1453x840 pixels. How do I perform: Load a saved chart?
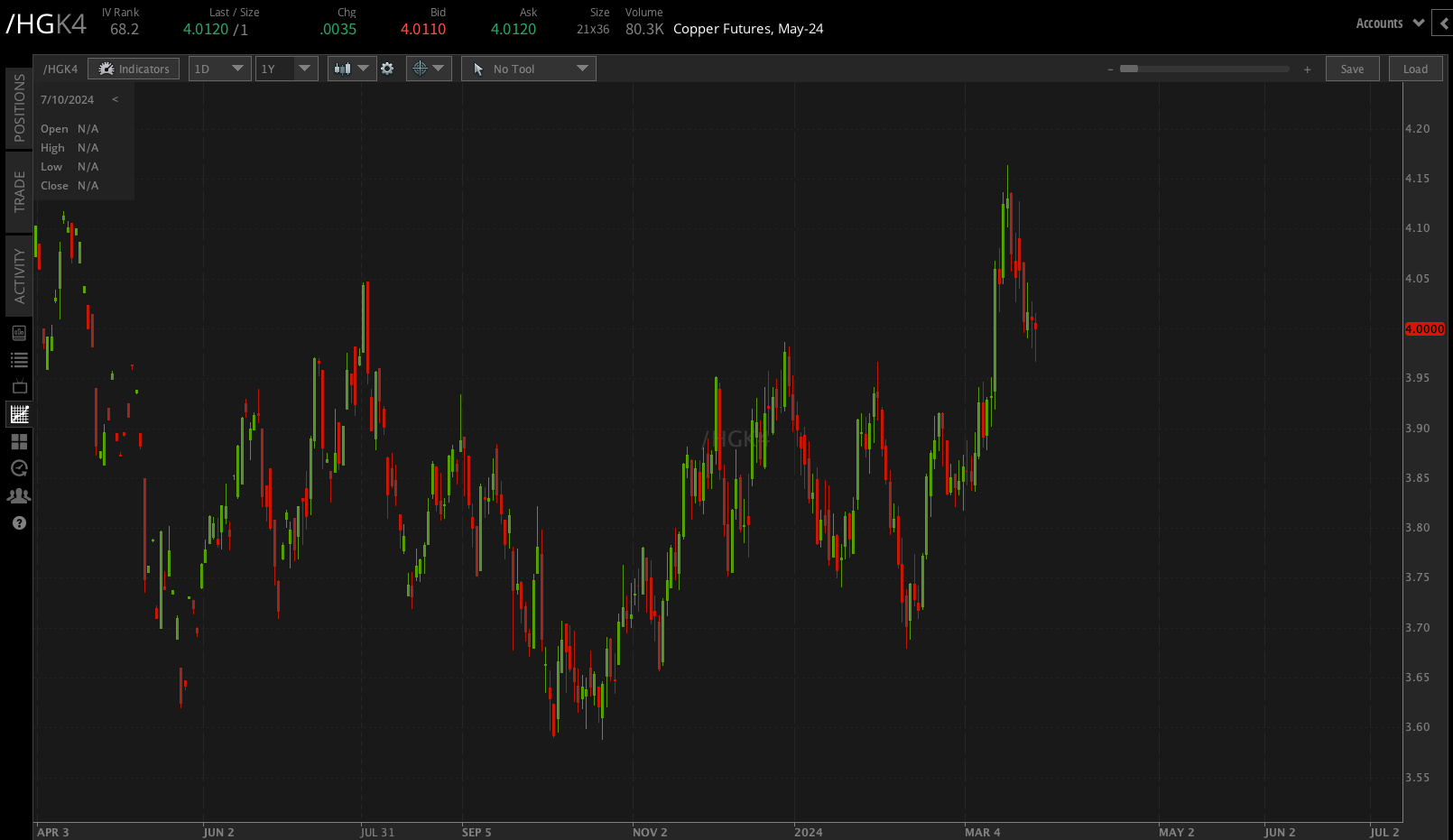point(1415,69)
